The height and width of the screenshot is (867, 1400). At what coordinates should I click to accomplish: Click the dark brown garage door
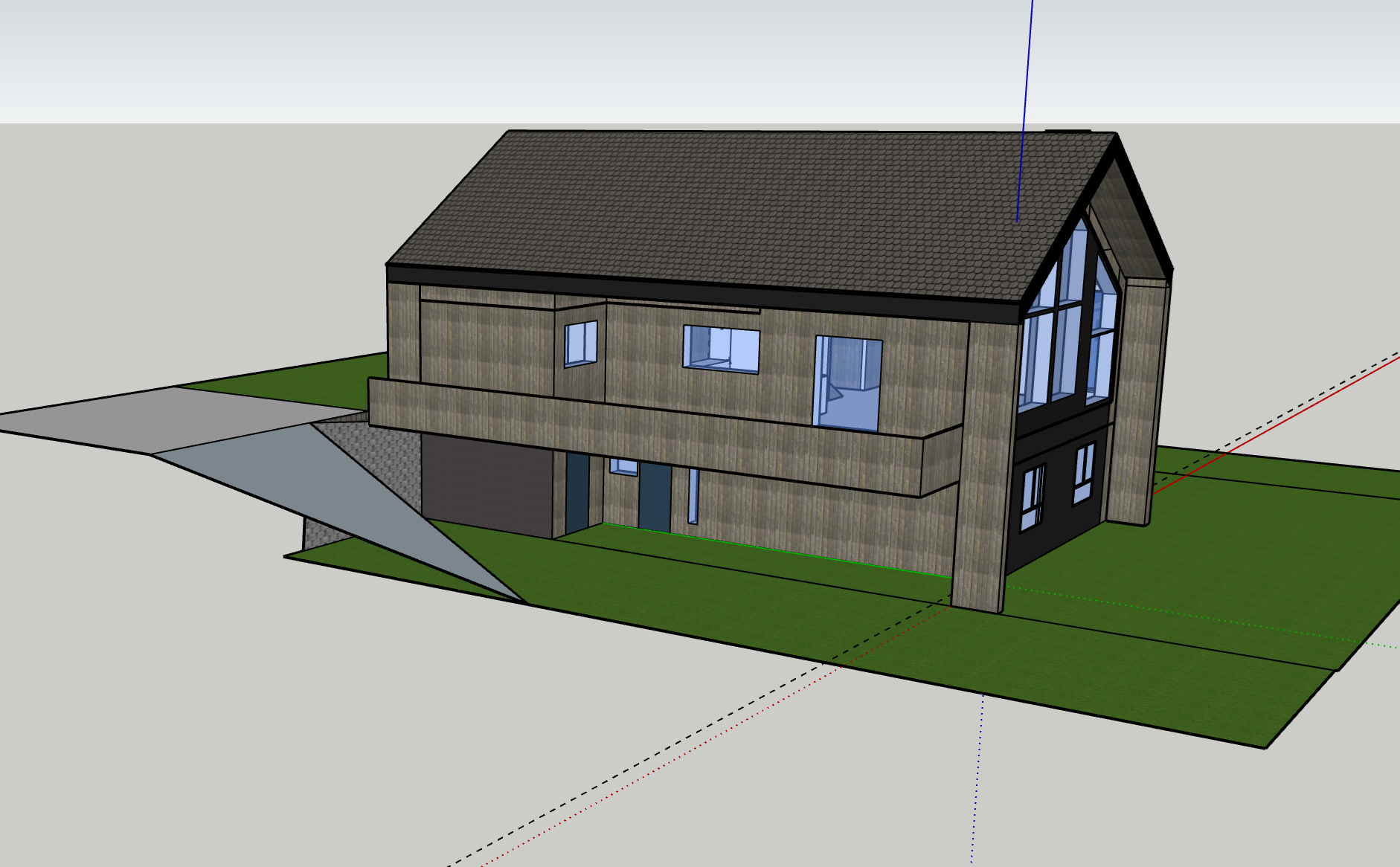pos(486,483)
